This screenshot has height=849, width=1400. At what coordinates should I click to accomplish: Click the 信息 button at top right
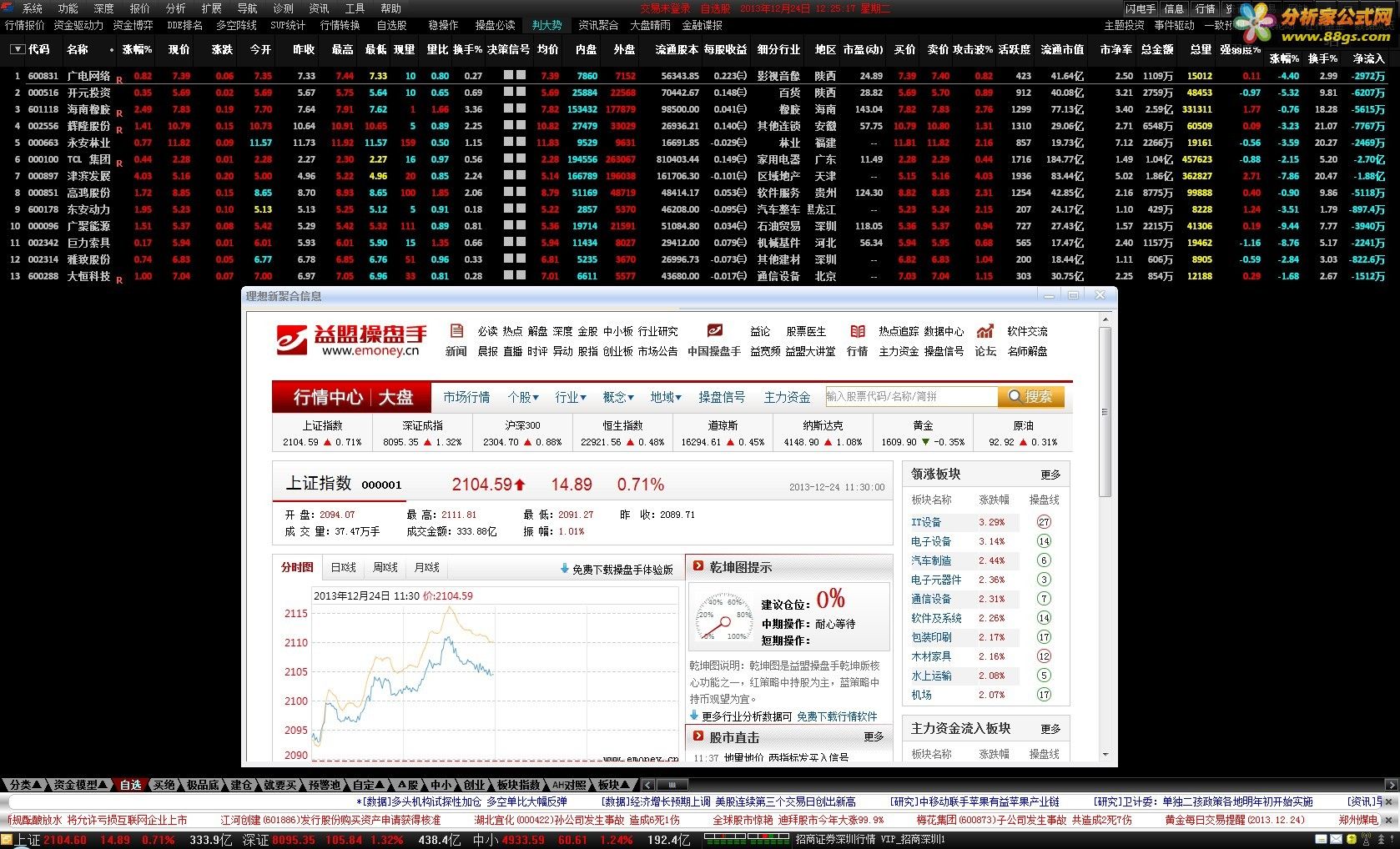pos(1174,8)
